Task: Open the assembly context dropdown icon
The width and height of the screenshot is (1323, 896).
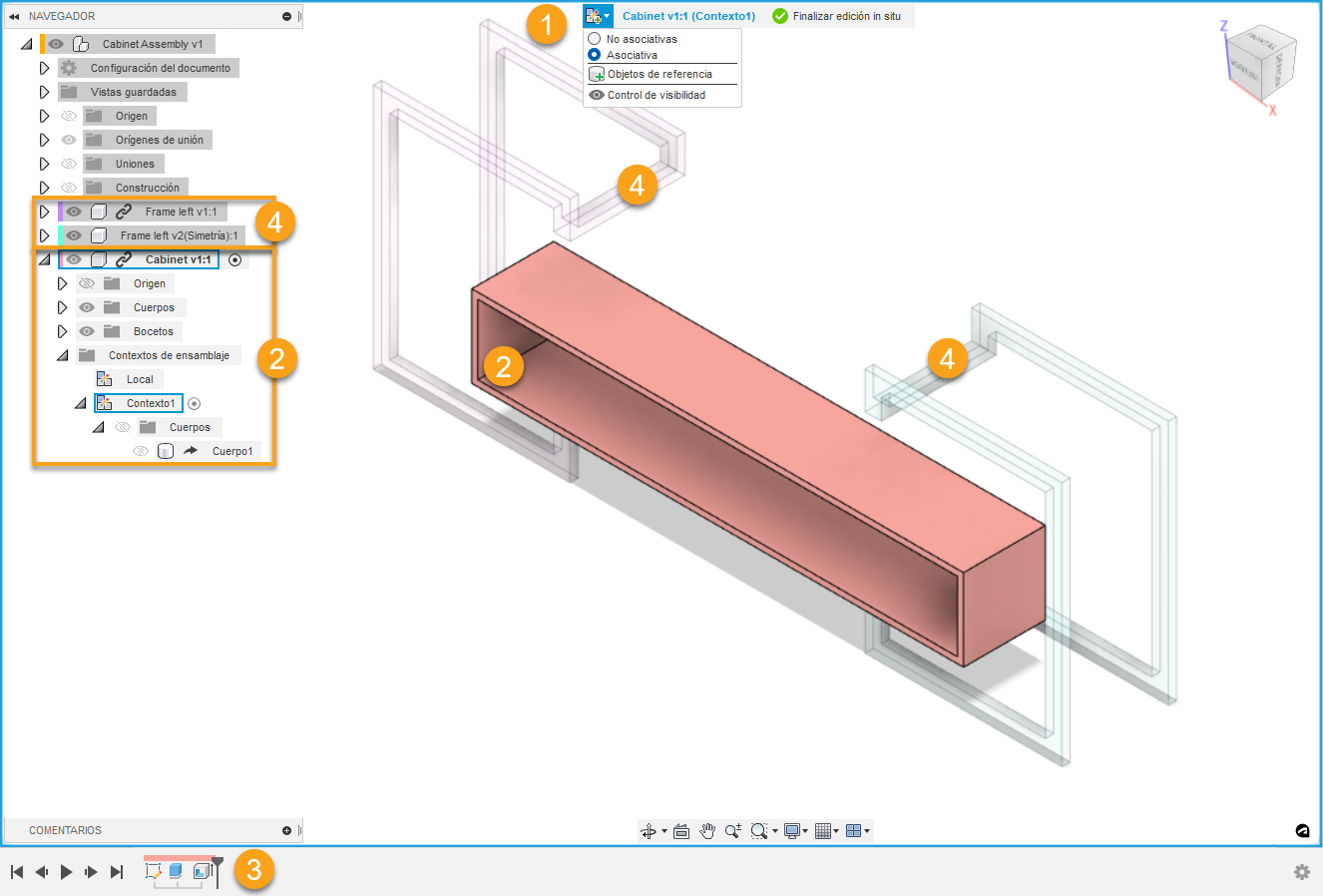Action: pos(598,16)
